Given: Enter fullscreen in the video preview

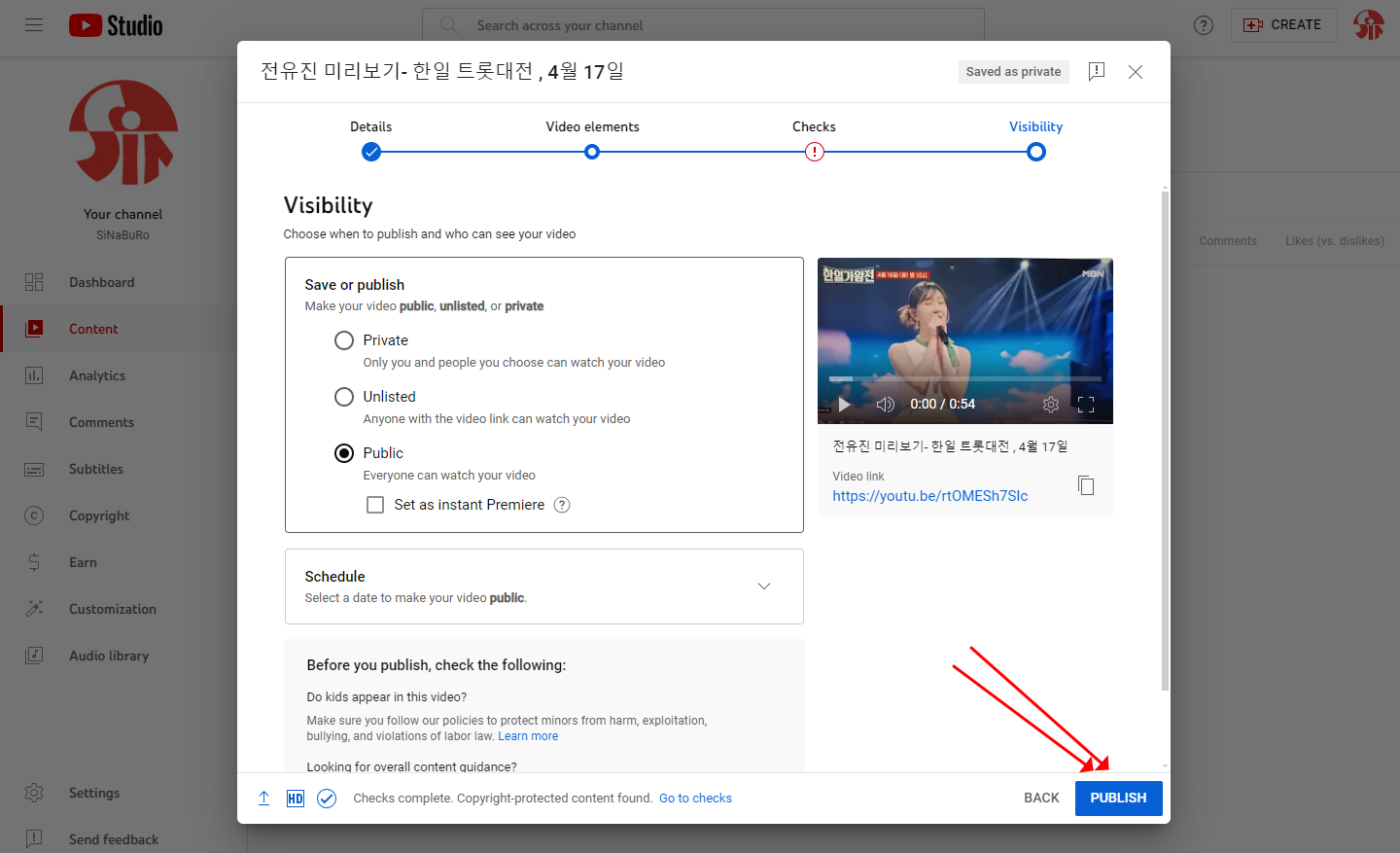Looking at the screenshot, I should pyautogui.click(x=1086, y=405).
